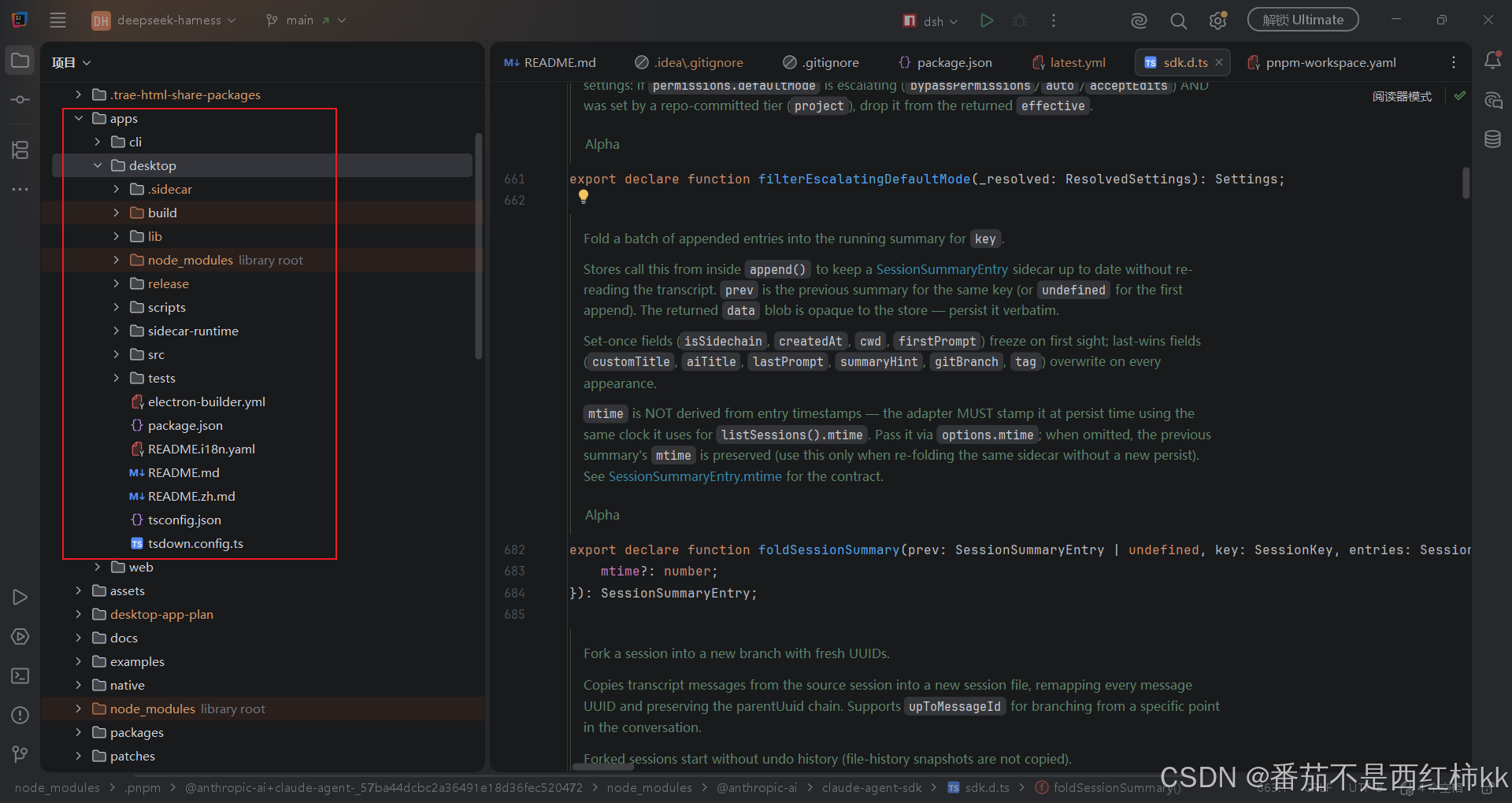The image size is (1512, 803).
Task: Open the 项目 view dropdown
Action: (x=72, y=63)
